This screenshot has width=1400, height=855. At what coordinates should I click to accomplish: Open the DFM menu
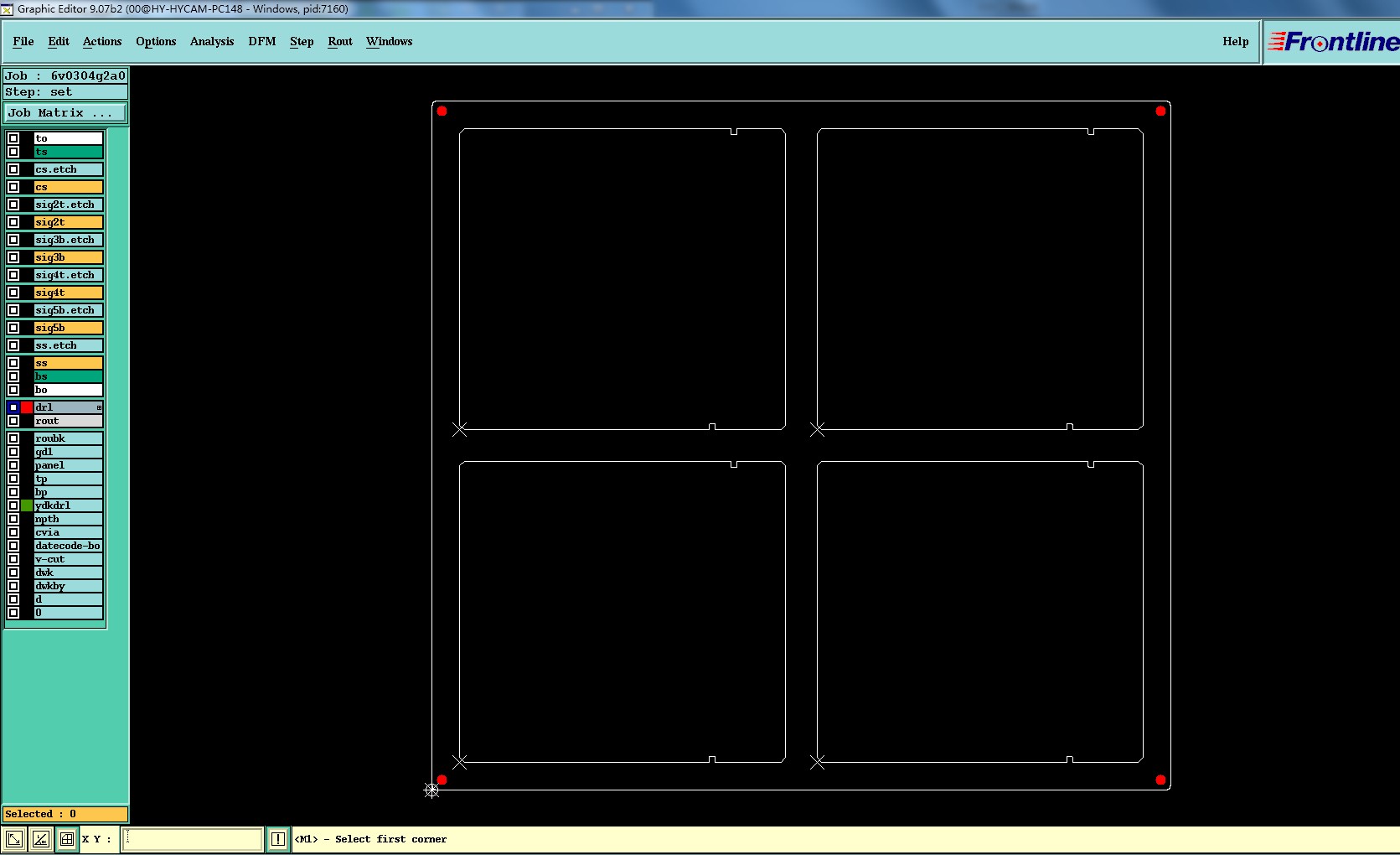coord(262,42)
